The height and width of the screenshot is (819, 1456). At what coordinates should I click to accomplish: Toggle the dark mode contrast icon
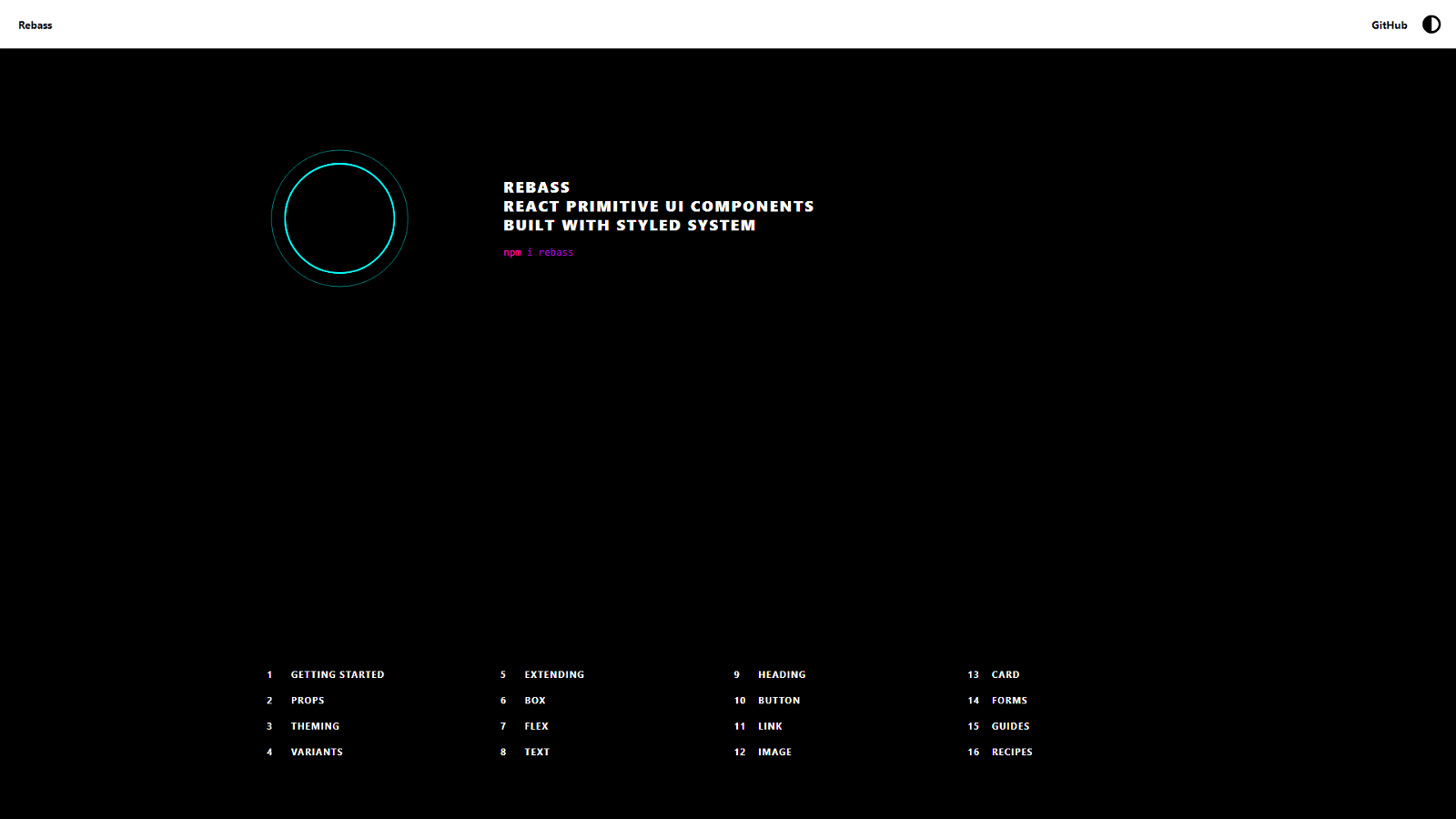point(1431,25)
